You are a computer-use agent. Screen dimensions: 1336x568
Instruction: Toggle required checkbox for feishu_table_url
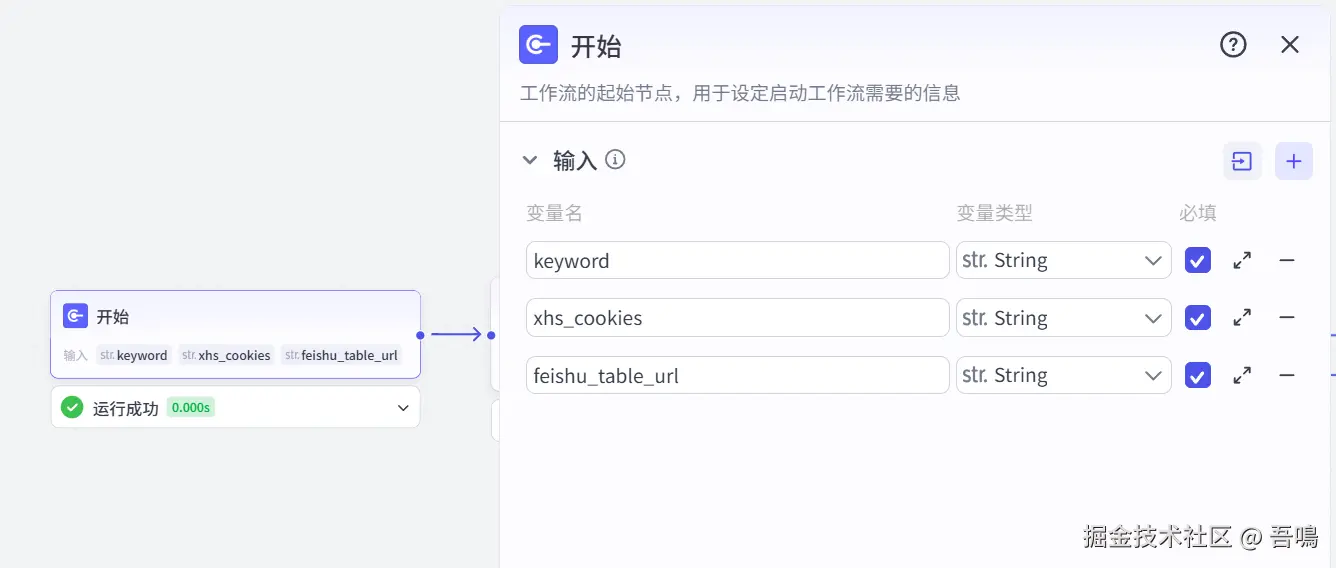coord(1198,376)
